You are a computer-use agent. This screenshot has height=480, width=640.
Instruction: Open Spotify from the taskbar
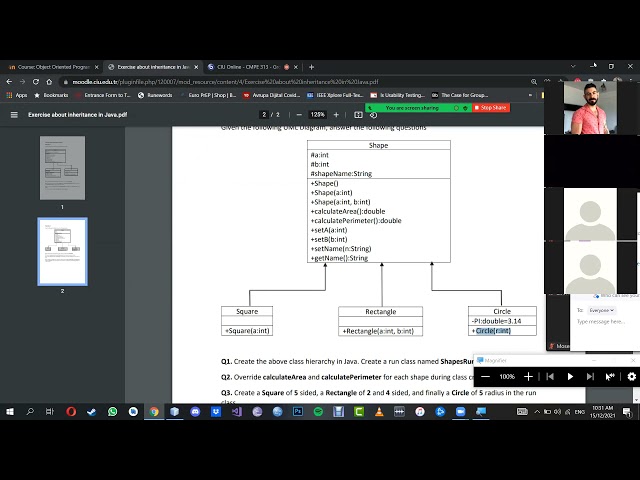(318, 412)
